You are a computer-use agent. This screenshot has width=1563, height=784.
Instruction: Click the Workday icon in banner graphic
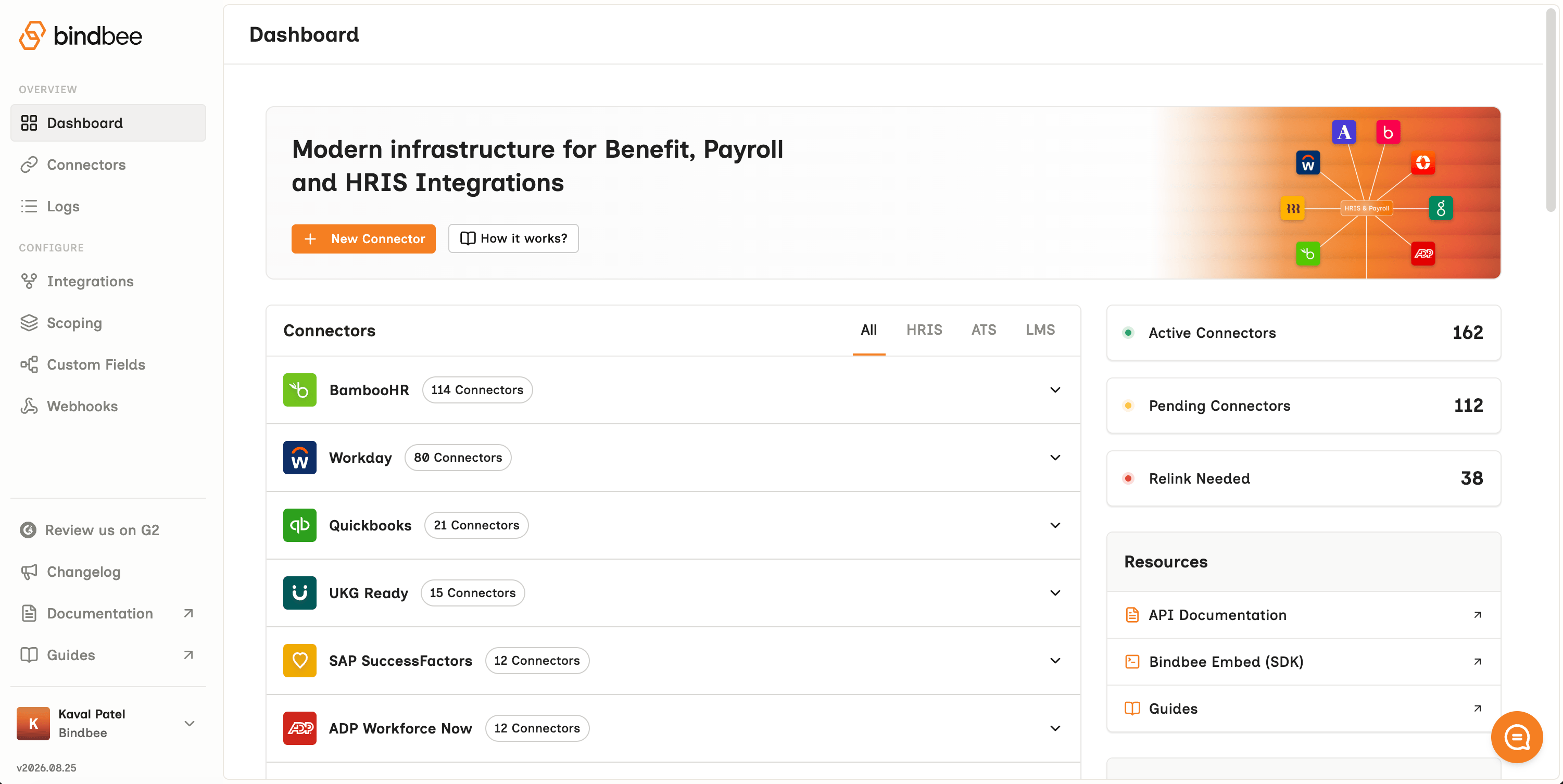point(1308,162)
